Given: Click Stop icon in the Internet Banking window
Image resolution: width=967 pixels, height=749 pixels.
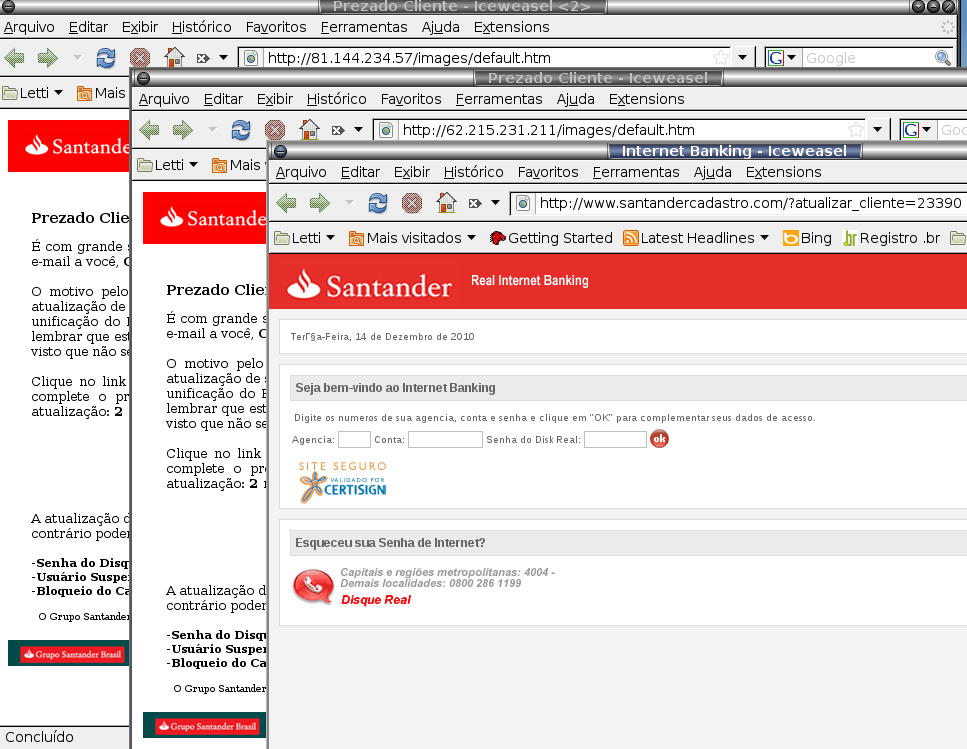Looking at the screenshot, I should (x=412, y=203).
